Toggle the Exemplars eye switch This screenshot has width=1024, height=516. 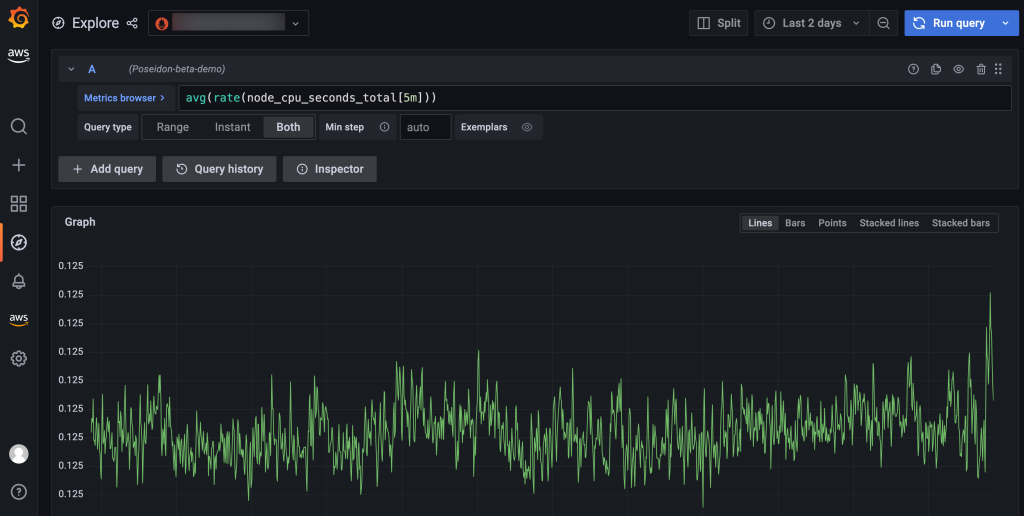tap(527, 127)
